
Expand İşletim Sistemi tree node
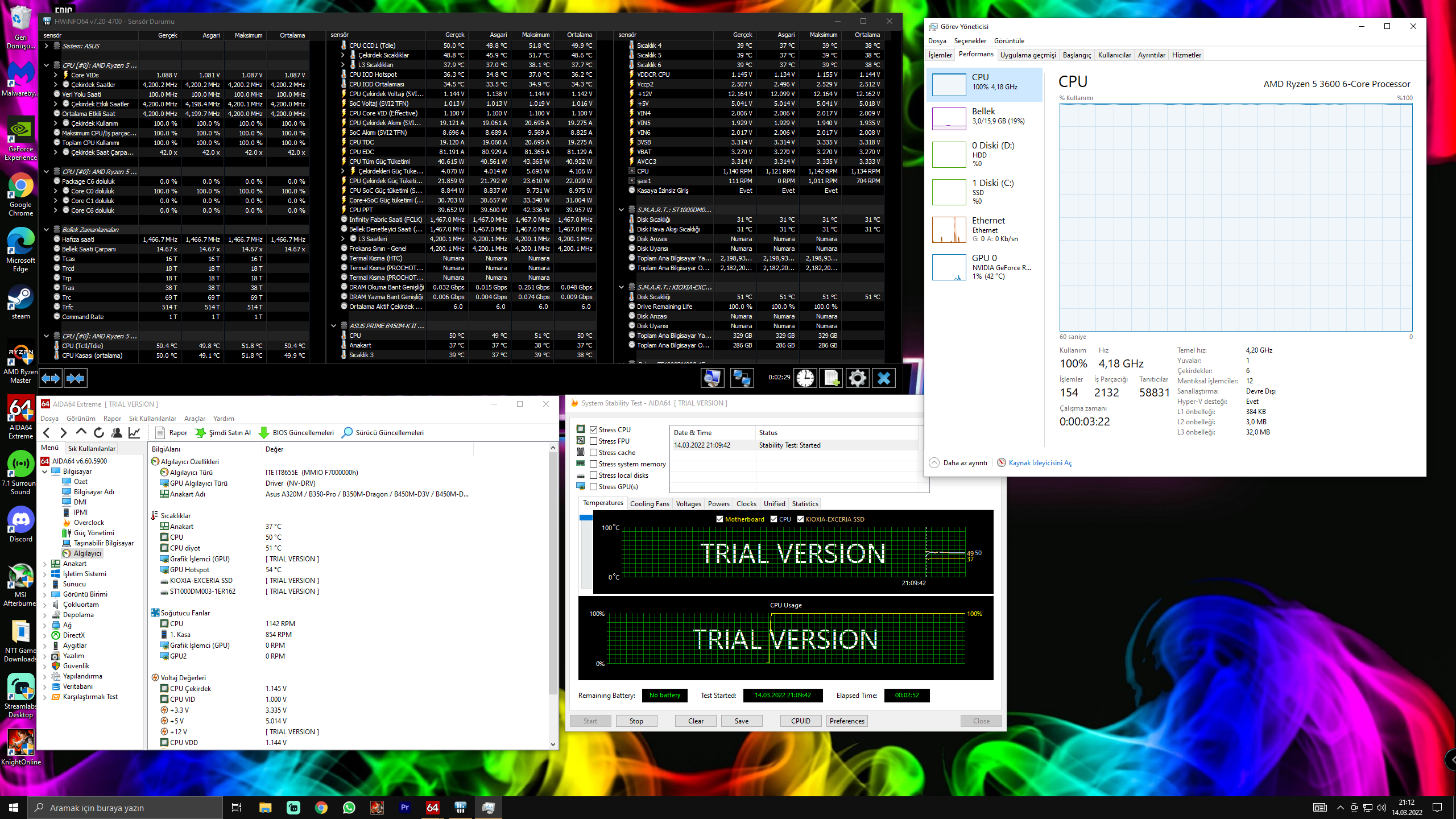pos(45,574)
